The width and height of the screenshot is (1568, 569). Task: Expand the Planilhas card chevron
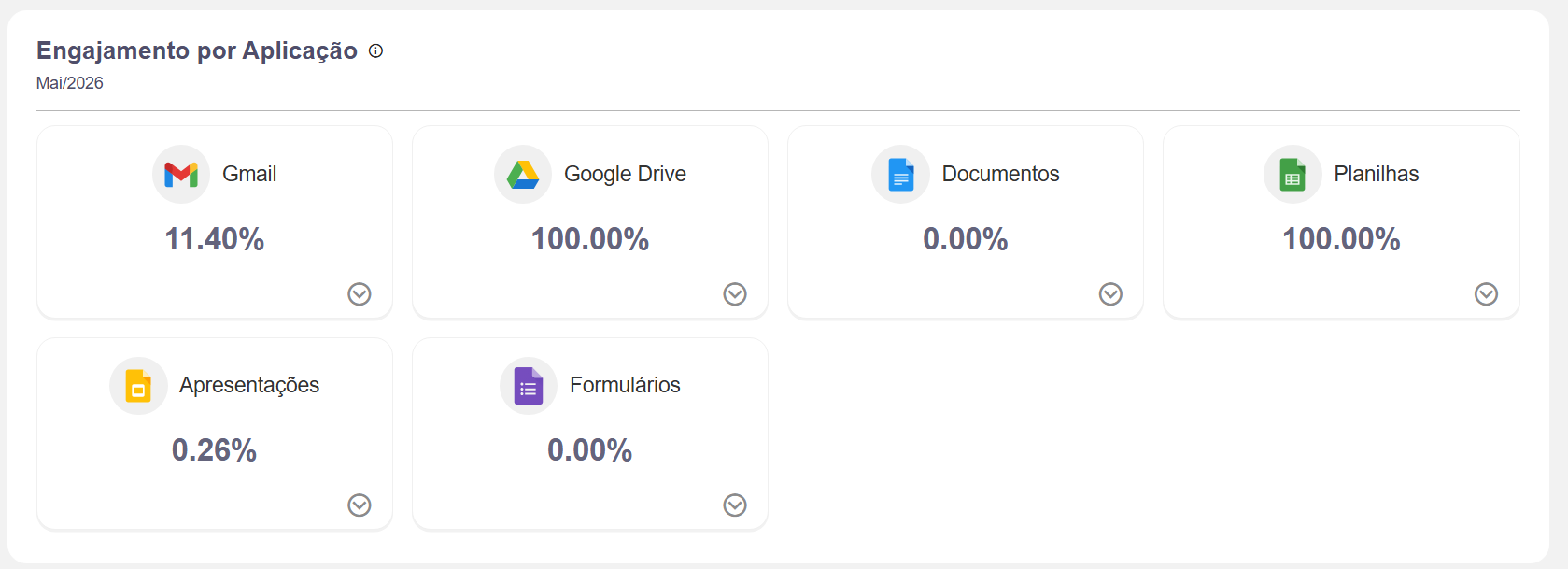pyautogui.click(x=1486, y=294)
